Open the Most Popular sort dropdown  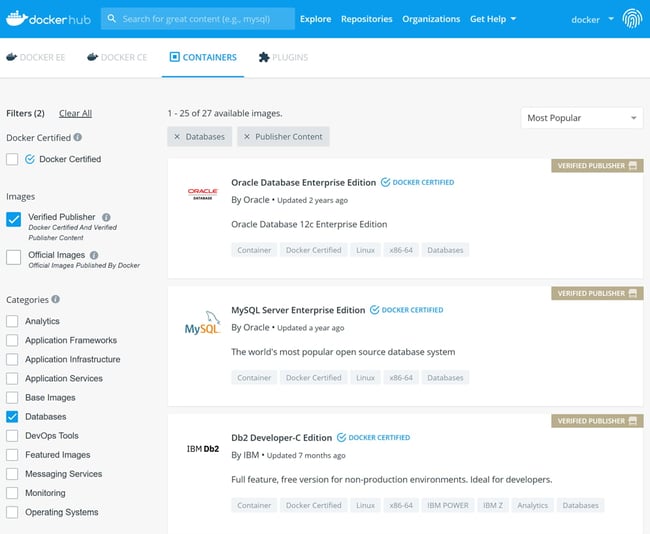pos(581,118)
